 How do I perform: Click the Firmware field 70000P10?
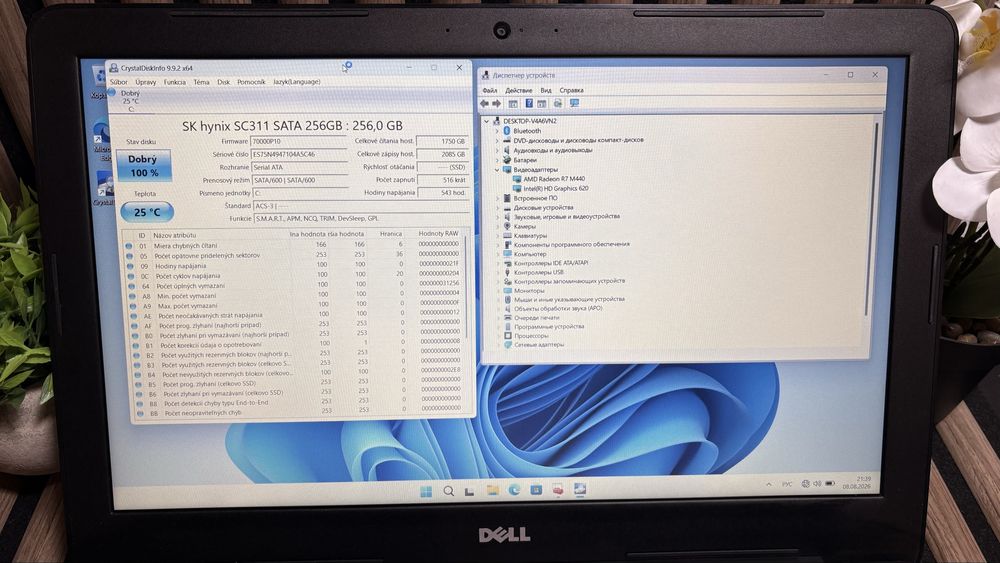[x=298, y=142]
